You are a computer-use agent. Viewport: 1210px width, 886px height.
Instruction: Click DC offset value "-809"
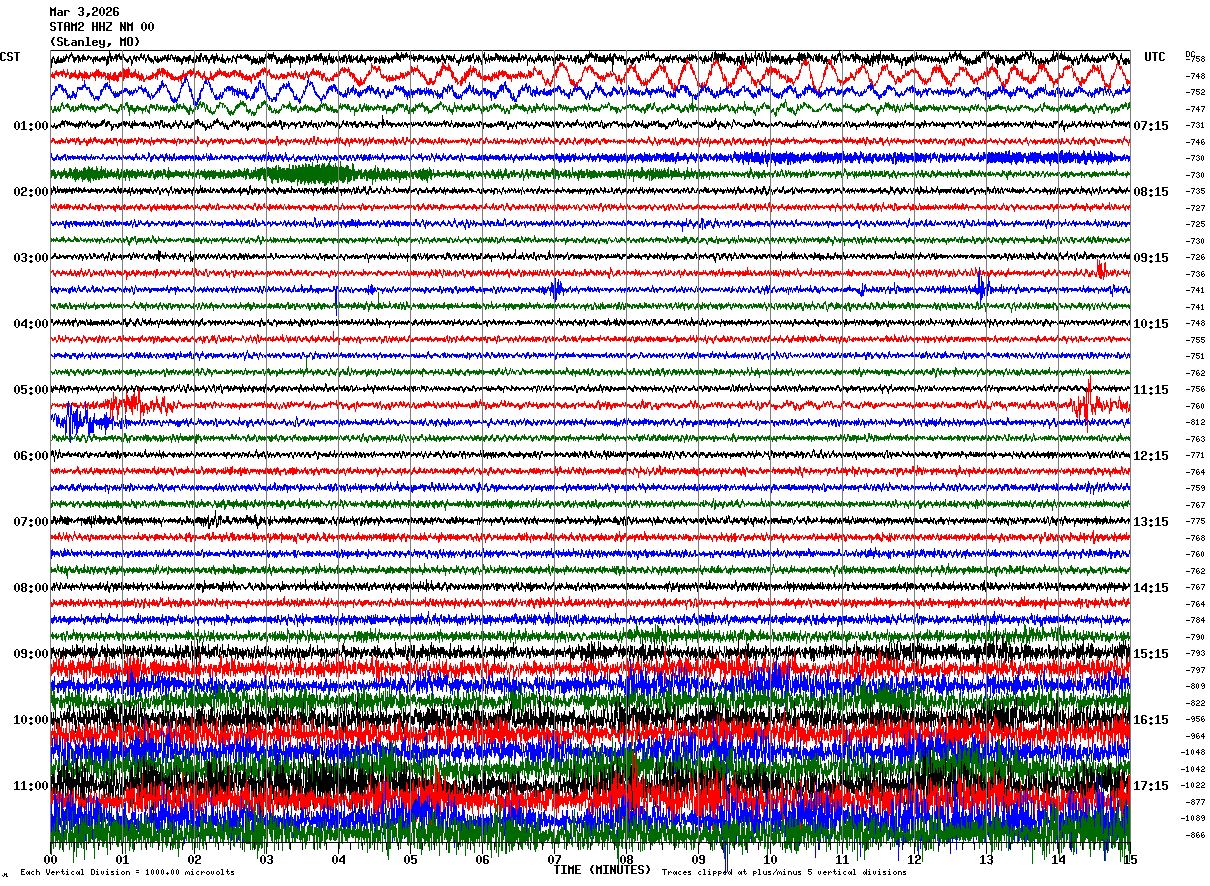pos(1195,686)
